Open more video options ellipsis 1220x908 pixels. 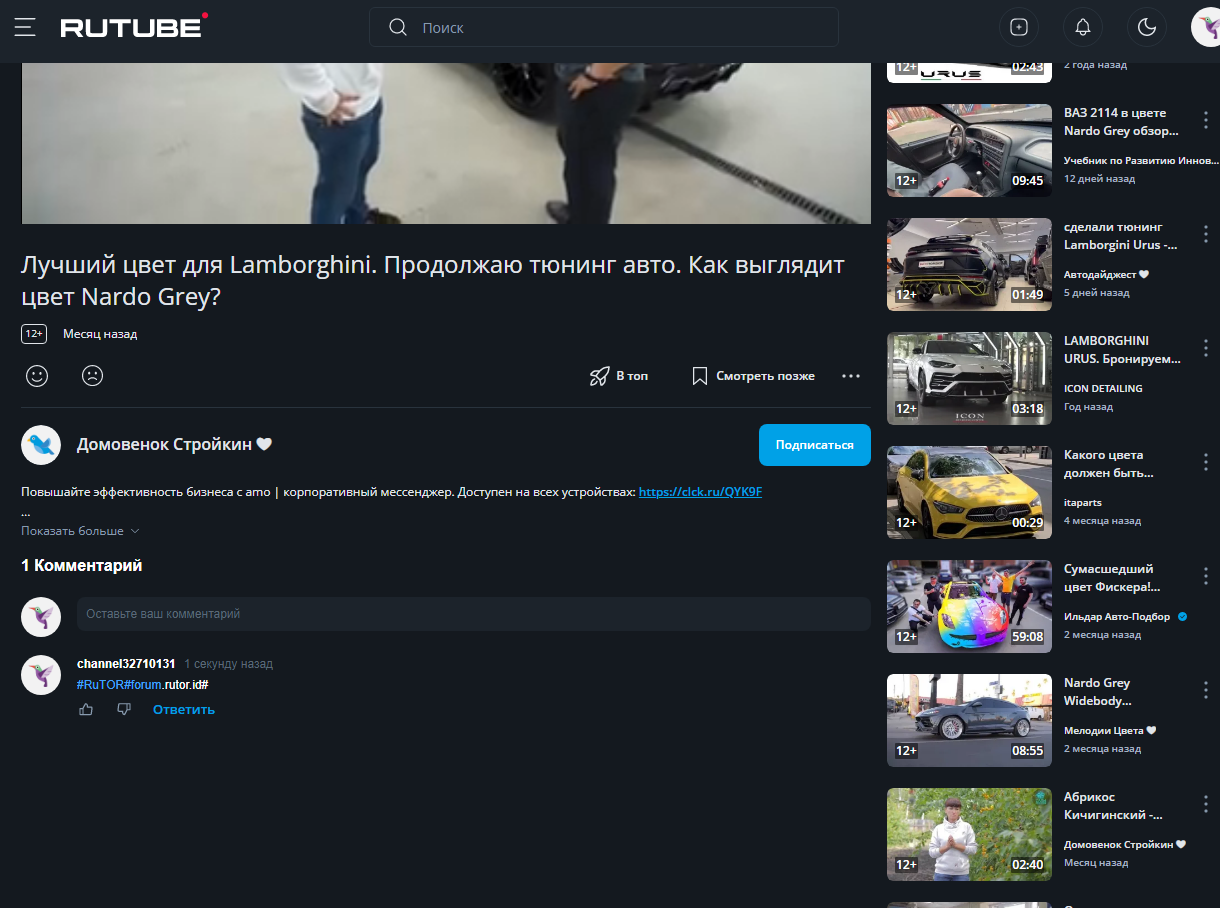pos(851,376)
